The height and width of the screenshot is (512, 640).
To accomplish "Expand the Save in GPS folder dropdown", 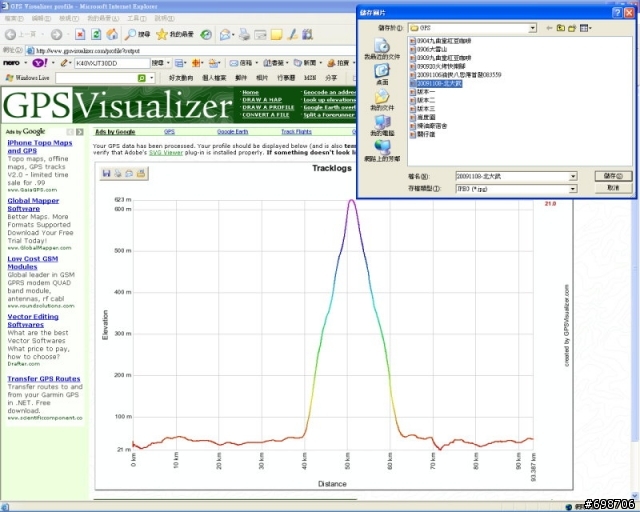I will [532, 28].
